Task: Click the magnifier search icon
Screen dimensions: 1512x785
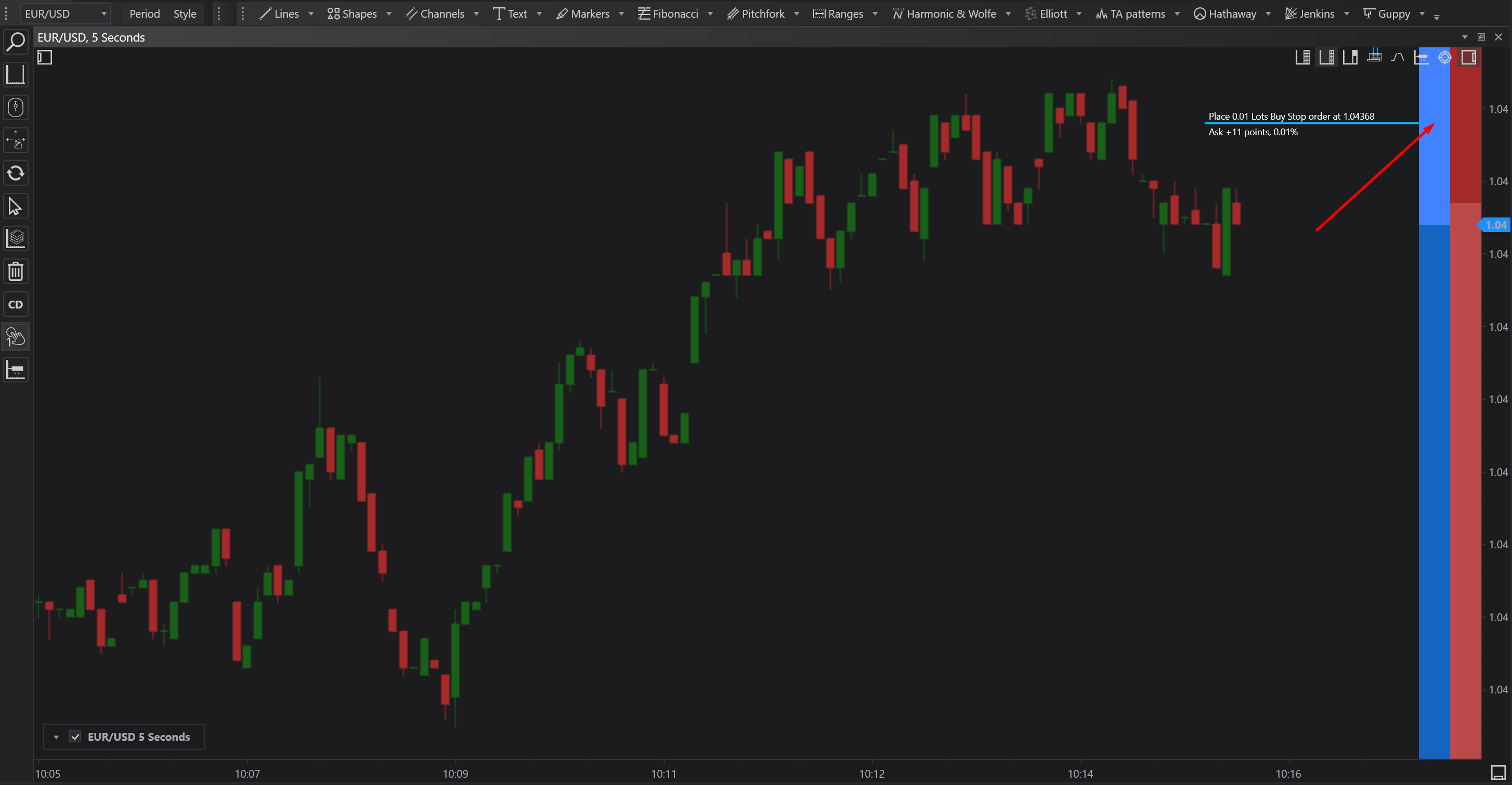Action: [x=16, y=42]
